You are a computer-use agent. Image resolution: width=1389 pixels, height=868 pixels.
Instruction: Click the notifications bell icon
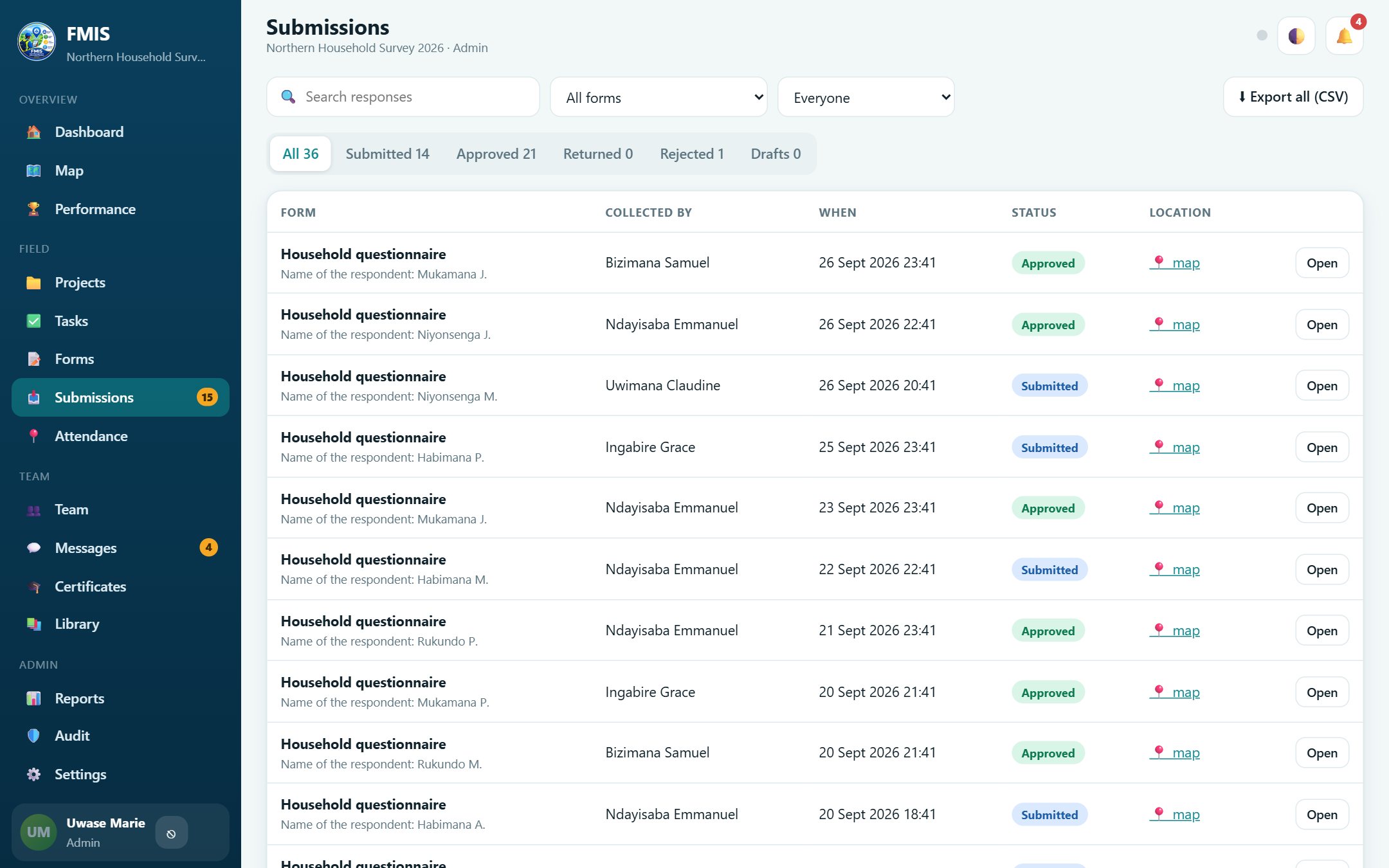point(1344,36)
